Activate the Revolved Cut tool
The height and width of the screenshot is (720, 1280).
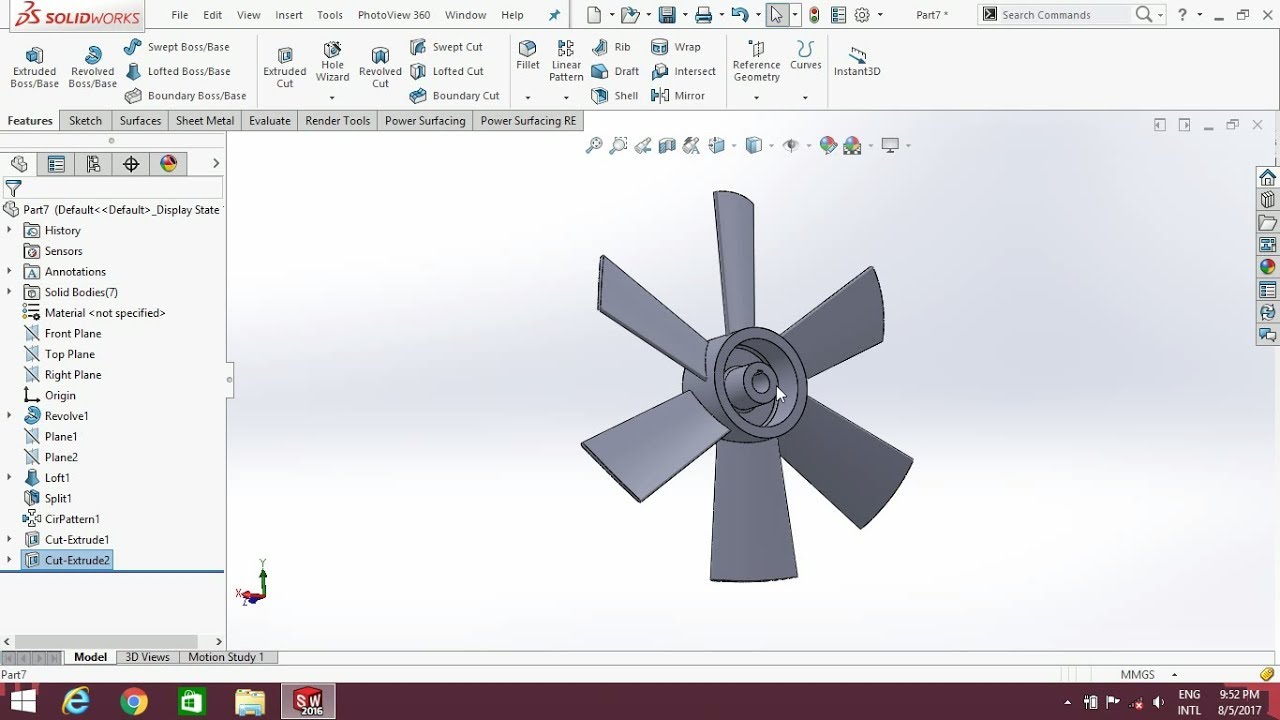(x=380, y=66)
